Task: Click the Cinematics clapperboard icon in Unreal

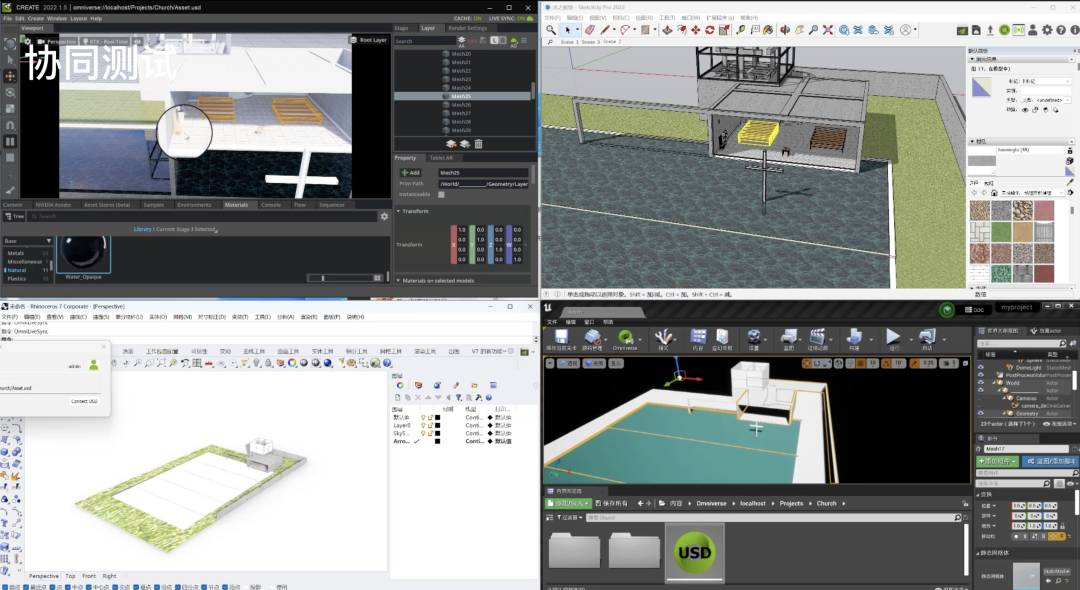Action: point(818,337)
